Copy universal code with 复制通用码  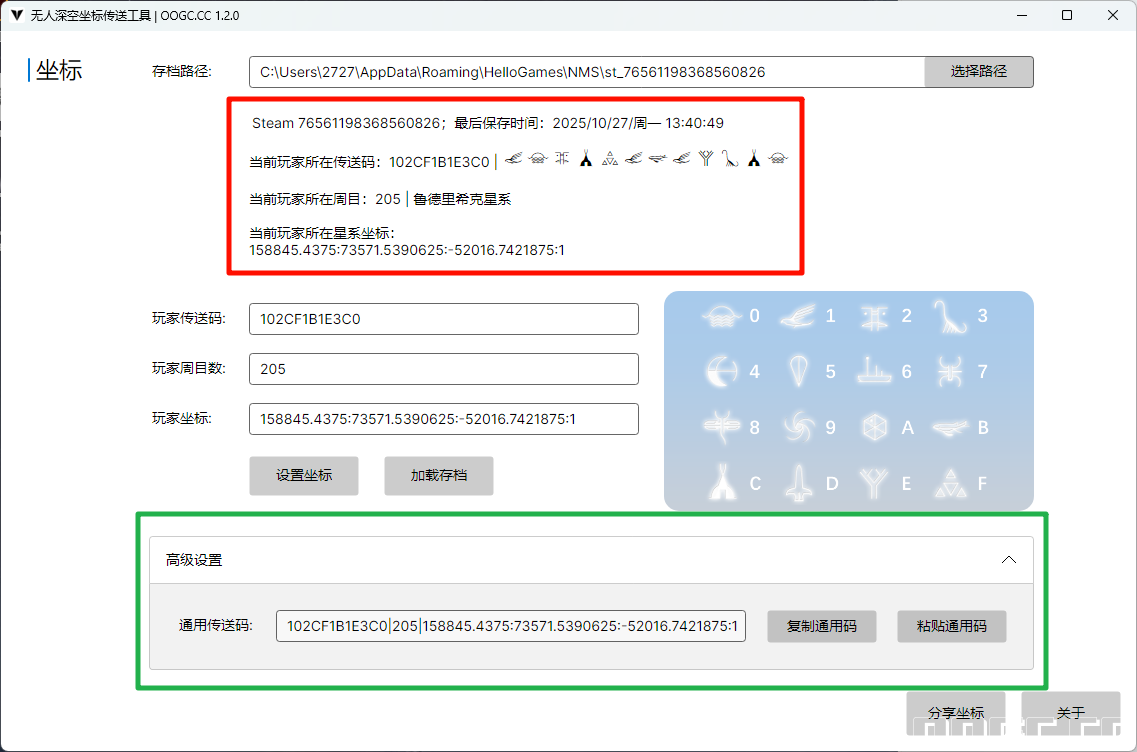[822, 626]
